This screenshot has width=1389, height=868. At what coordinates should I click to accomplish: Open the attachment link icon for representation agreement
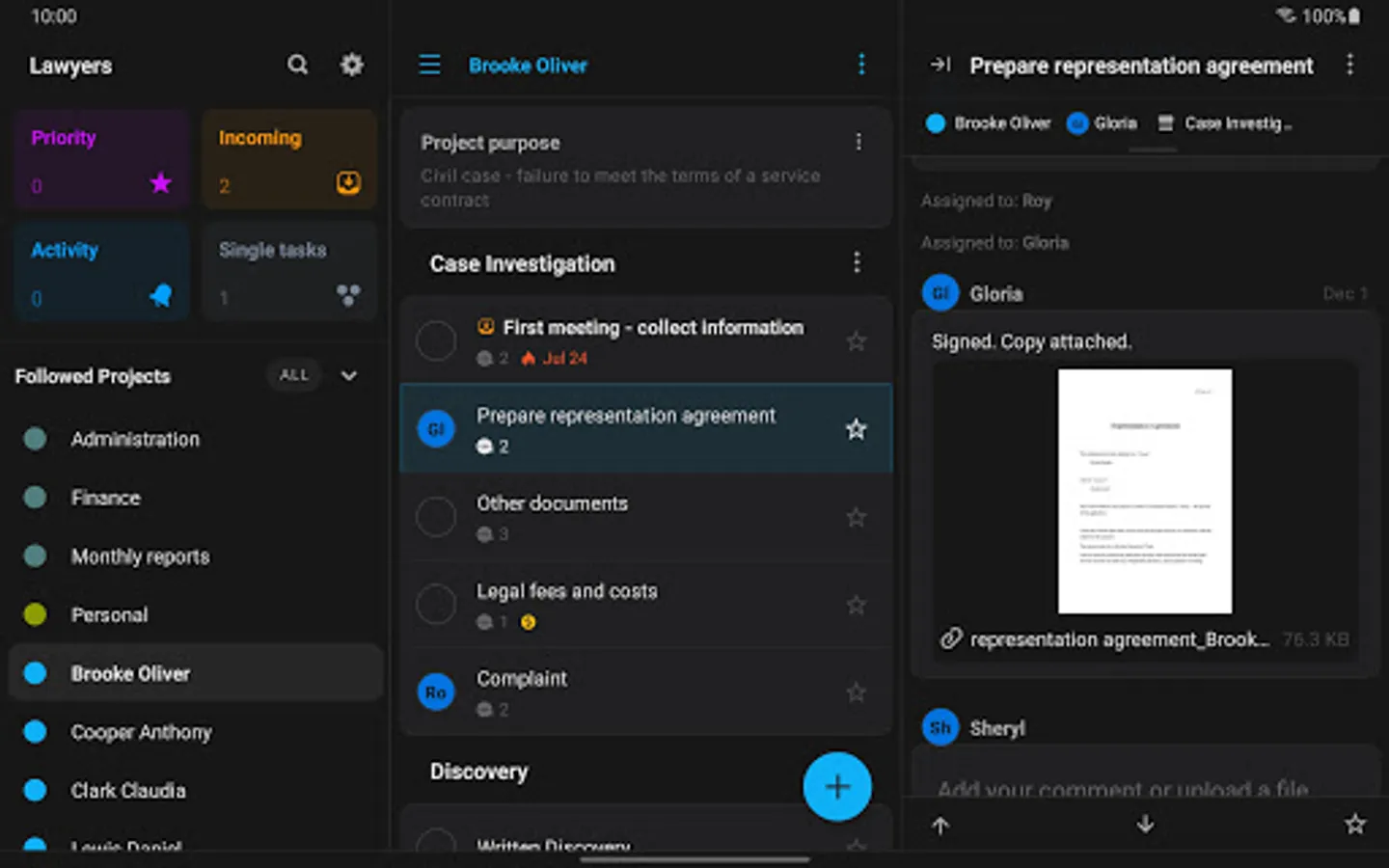pos(951,638)
